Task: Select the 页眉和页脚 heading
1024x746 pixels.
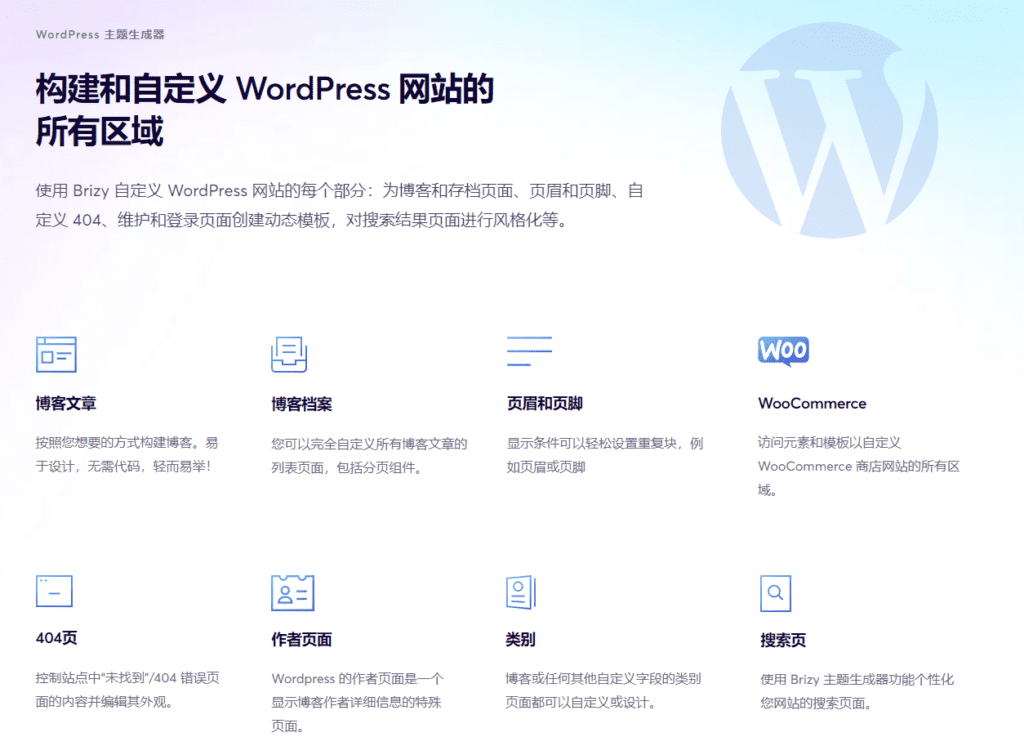Action: click(x=545, y=404)
